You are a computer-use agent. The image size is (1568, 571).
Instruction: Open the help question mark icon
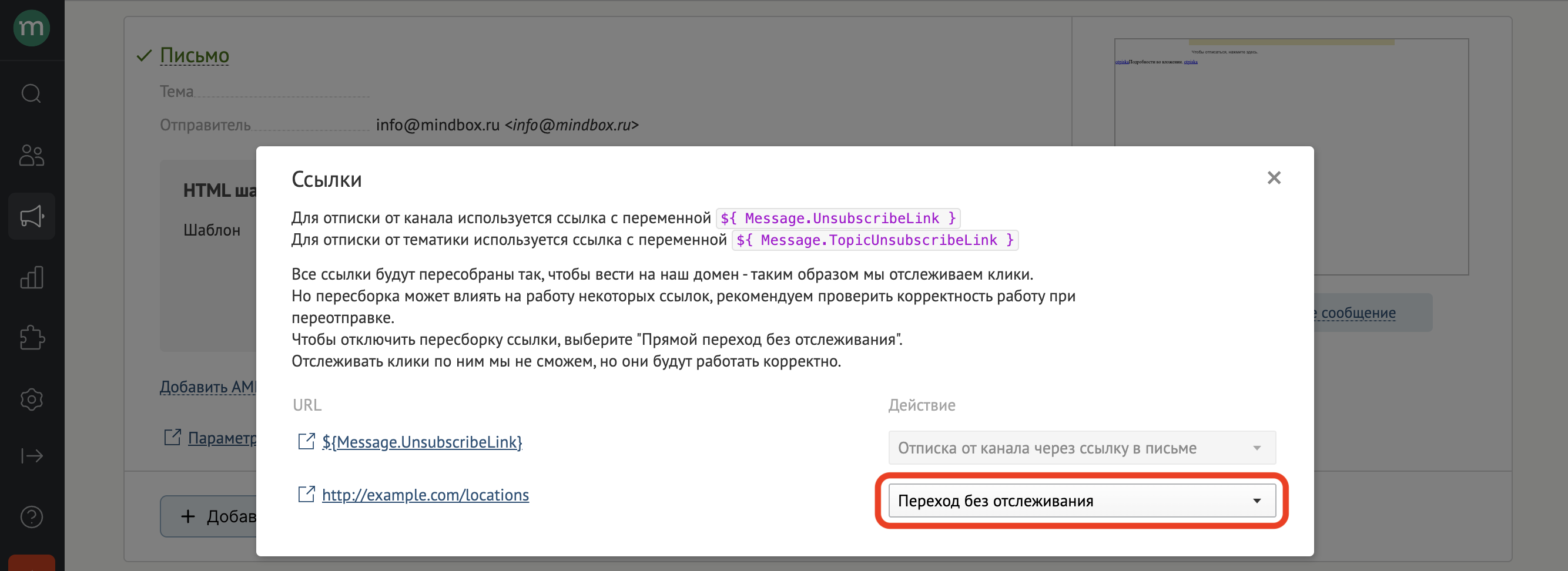coord(31,517)
